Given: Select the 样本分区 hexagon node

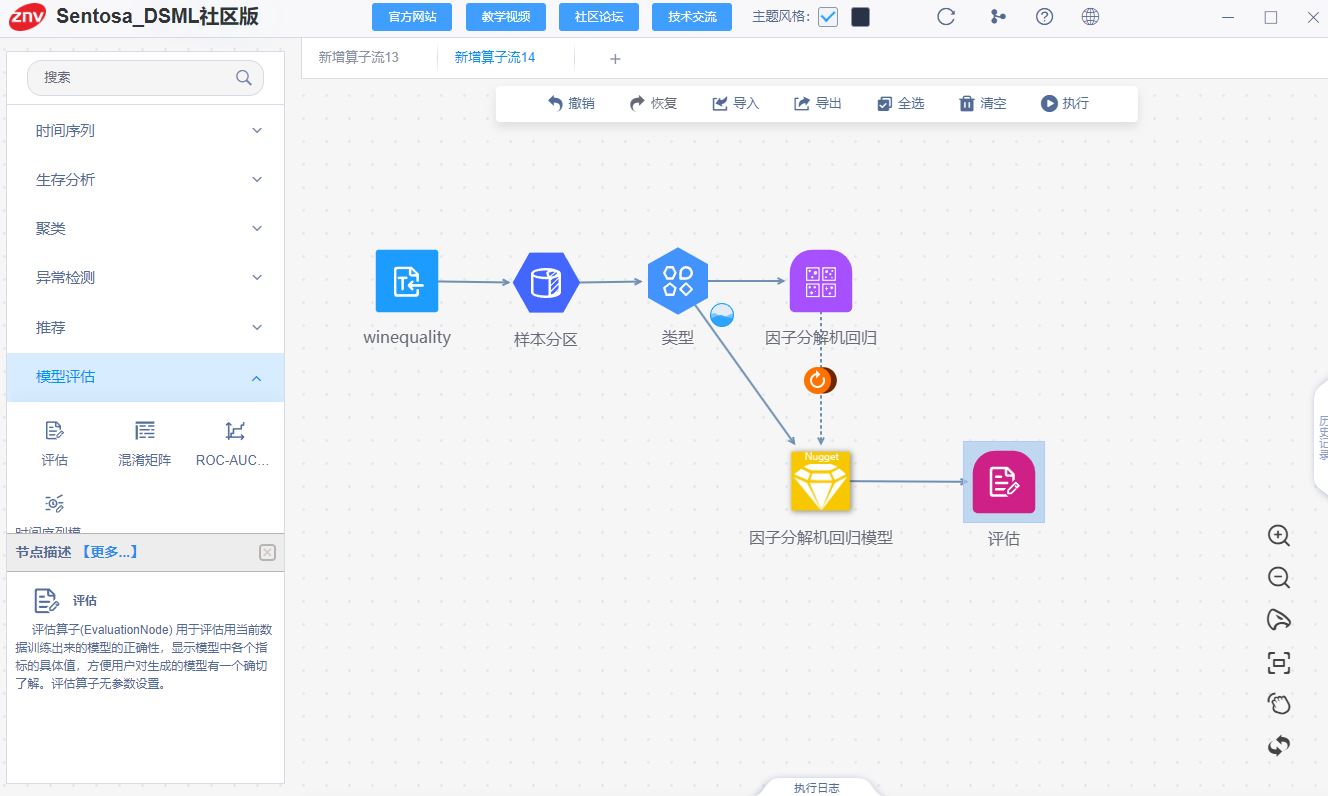Looking at the screenshot, I should (546, 282).
